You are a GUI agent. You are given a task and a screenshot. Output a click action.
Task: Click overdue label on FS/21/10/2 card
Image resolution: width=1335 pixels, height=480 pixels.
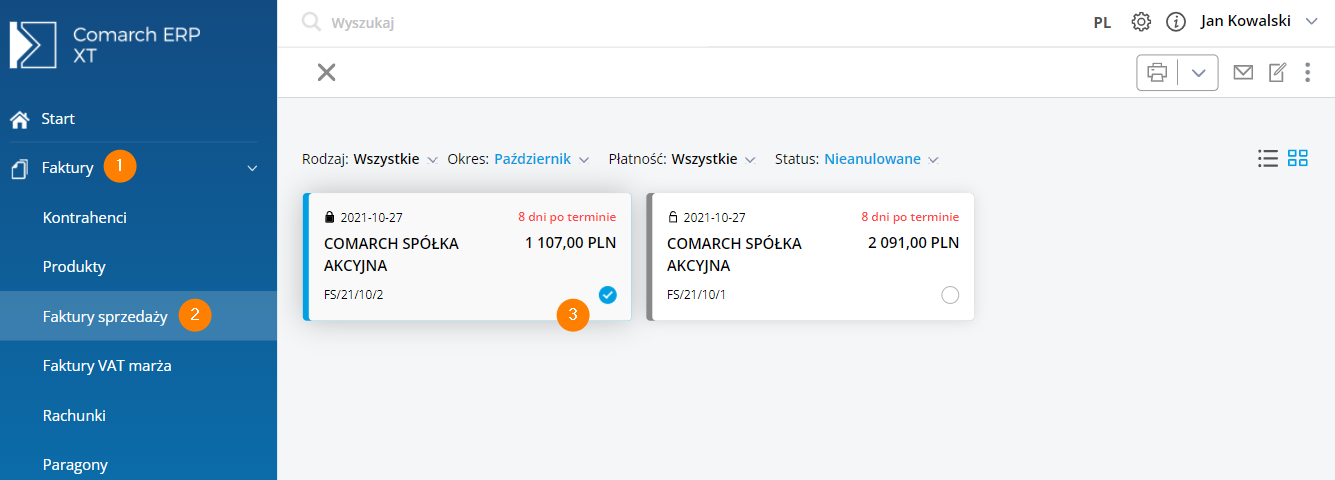click(x=567, y=217)
